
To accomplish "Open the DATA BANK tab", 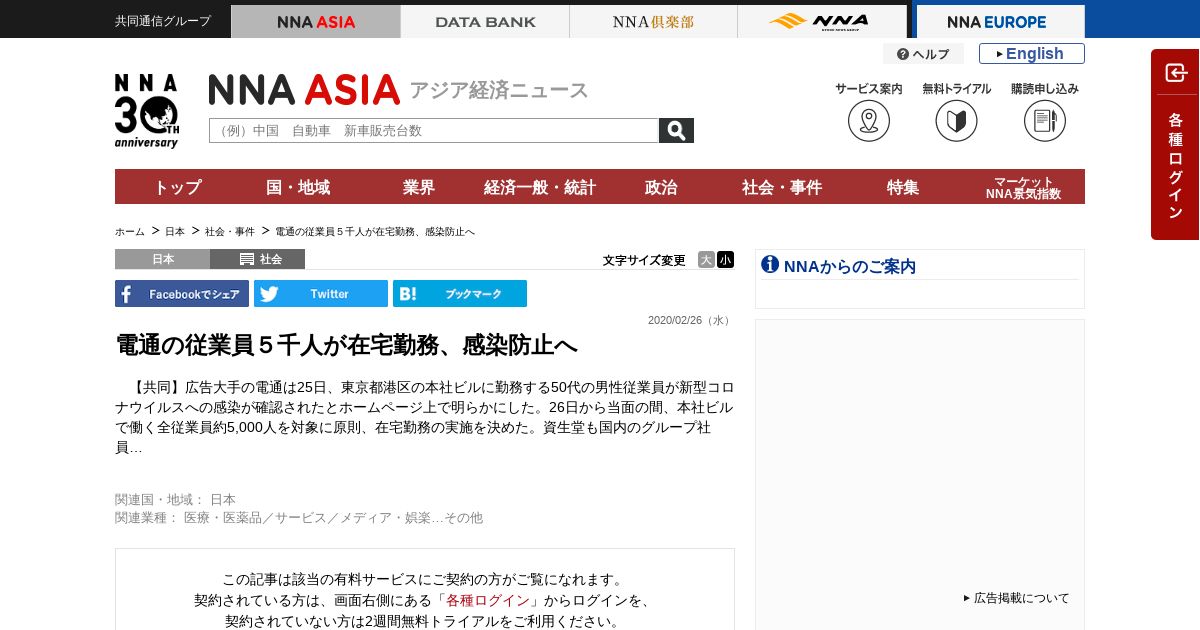I will coord(485,21).
